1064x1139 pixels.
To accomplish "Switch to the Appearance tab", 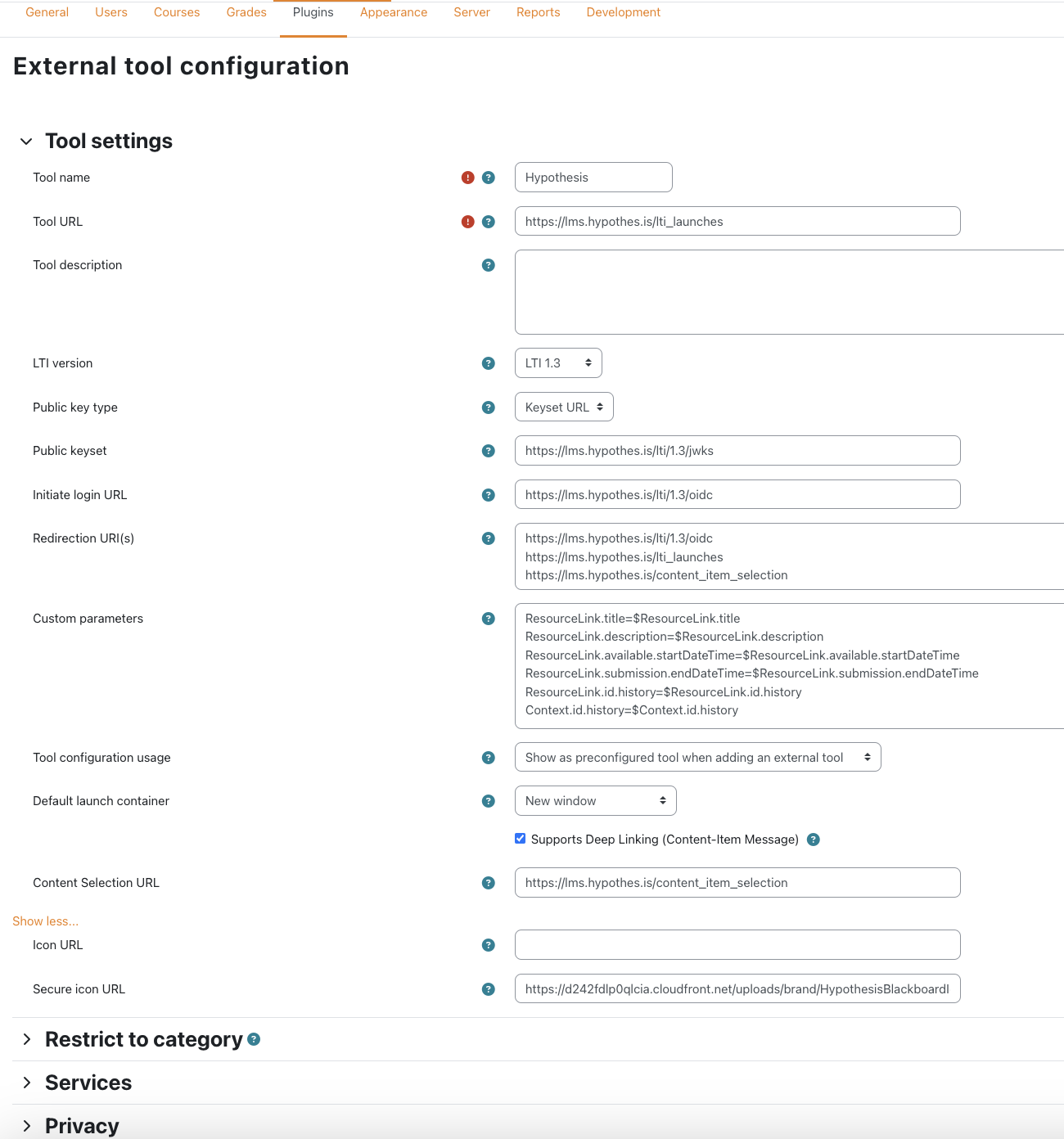I will tap(394, 12).
